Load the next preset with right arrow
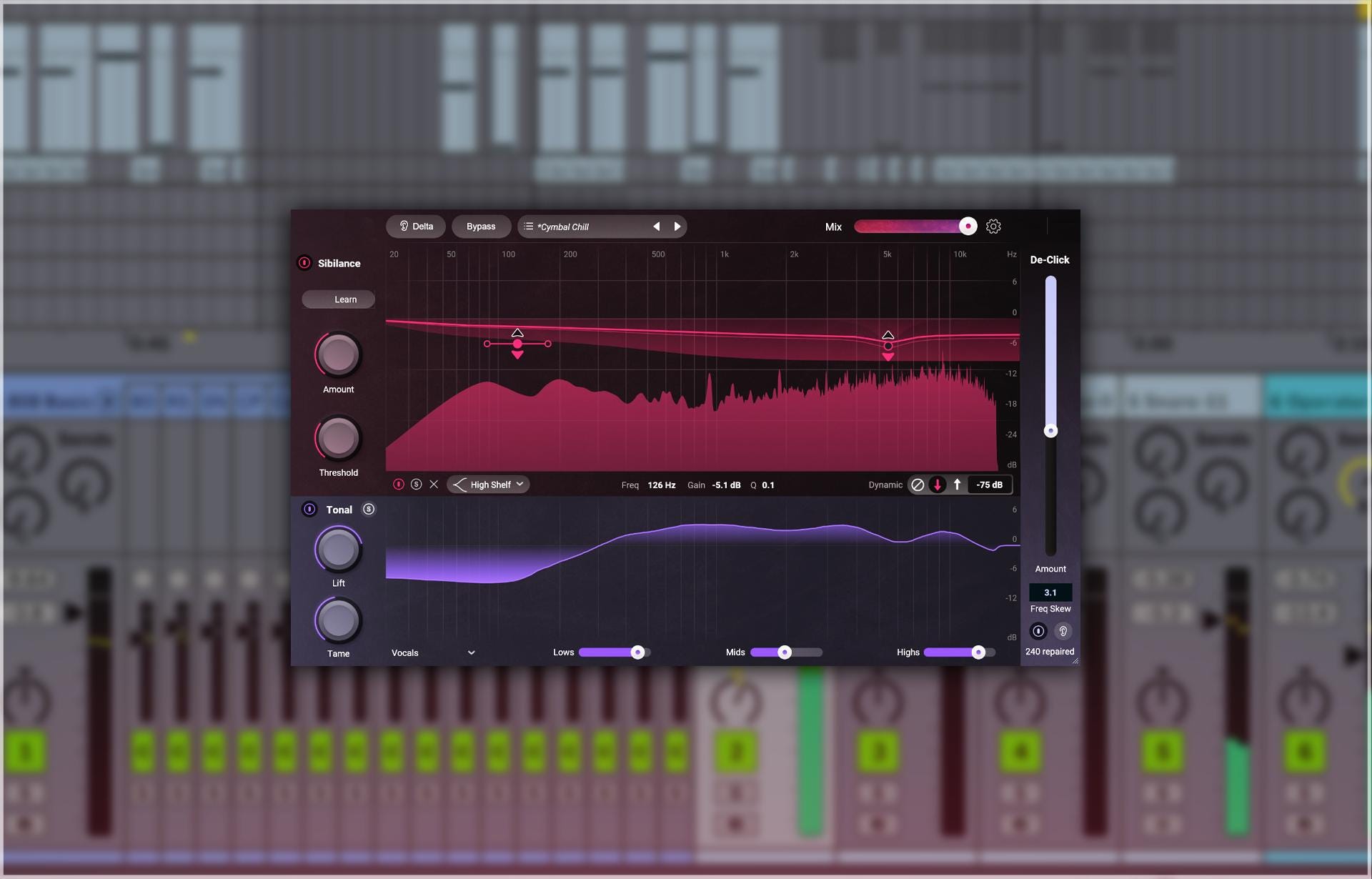 click(677, 227)
